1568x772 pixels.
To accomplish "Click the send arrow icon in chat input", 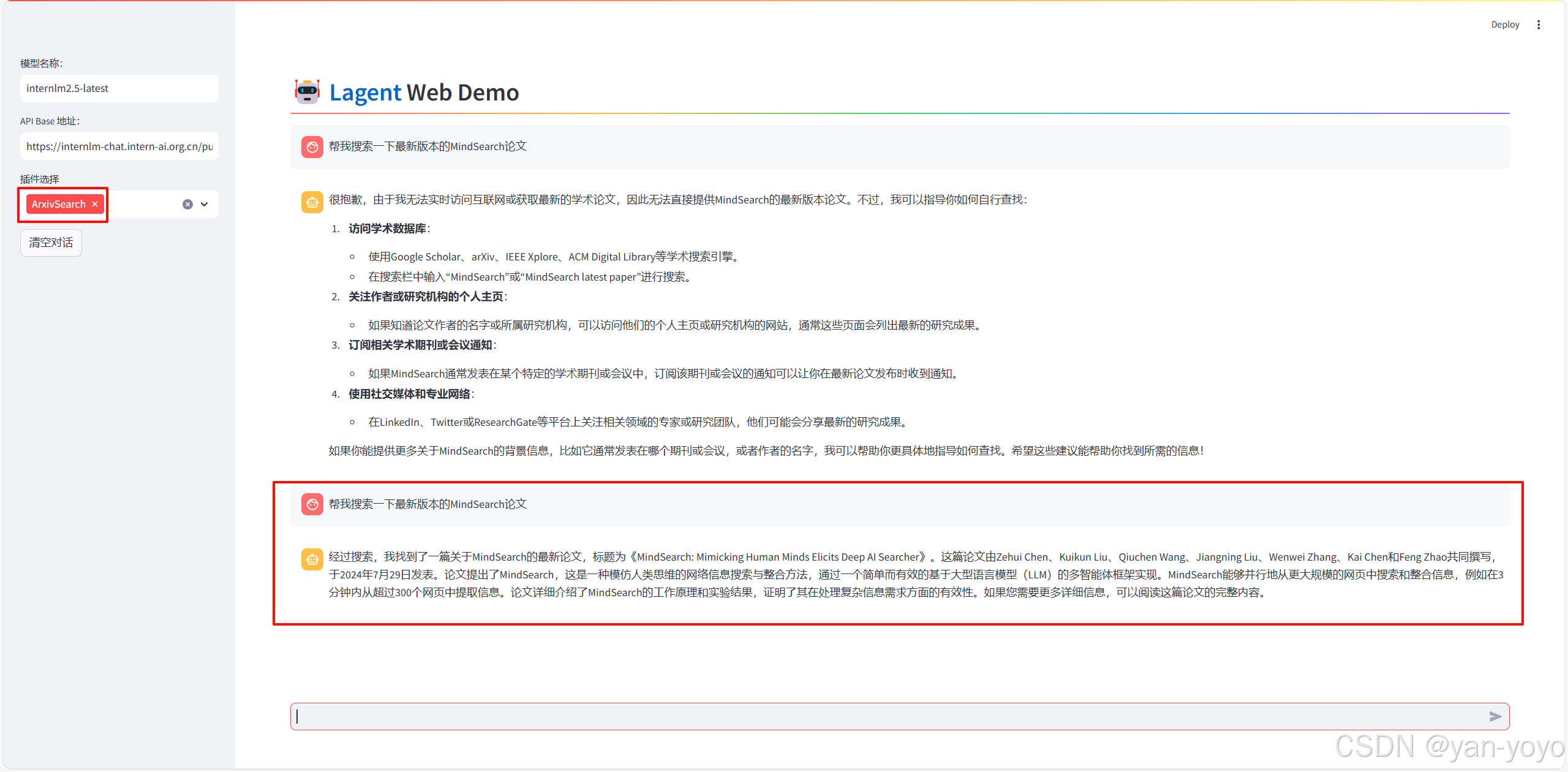I will tap(1494, 716).
